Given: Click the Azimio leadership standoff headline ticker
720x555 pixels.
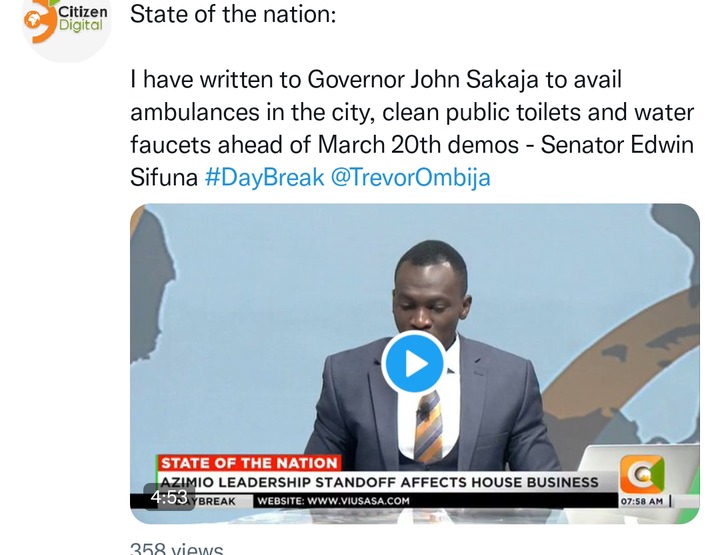Looking at the screenshot, I should click(379, 482).
